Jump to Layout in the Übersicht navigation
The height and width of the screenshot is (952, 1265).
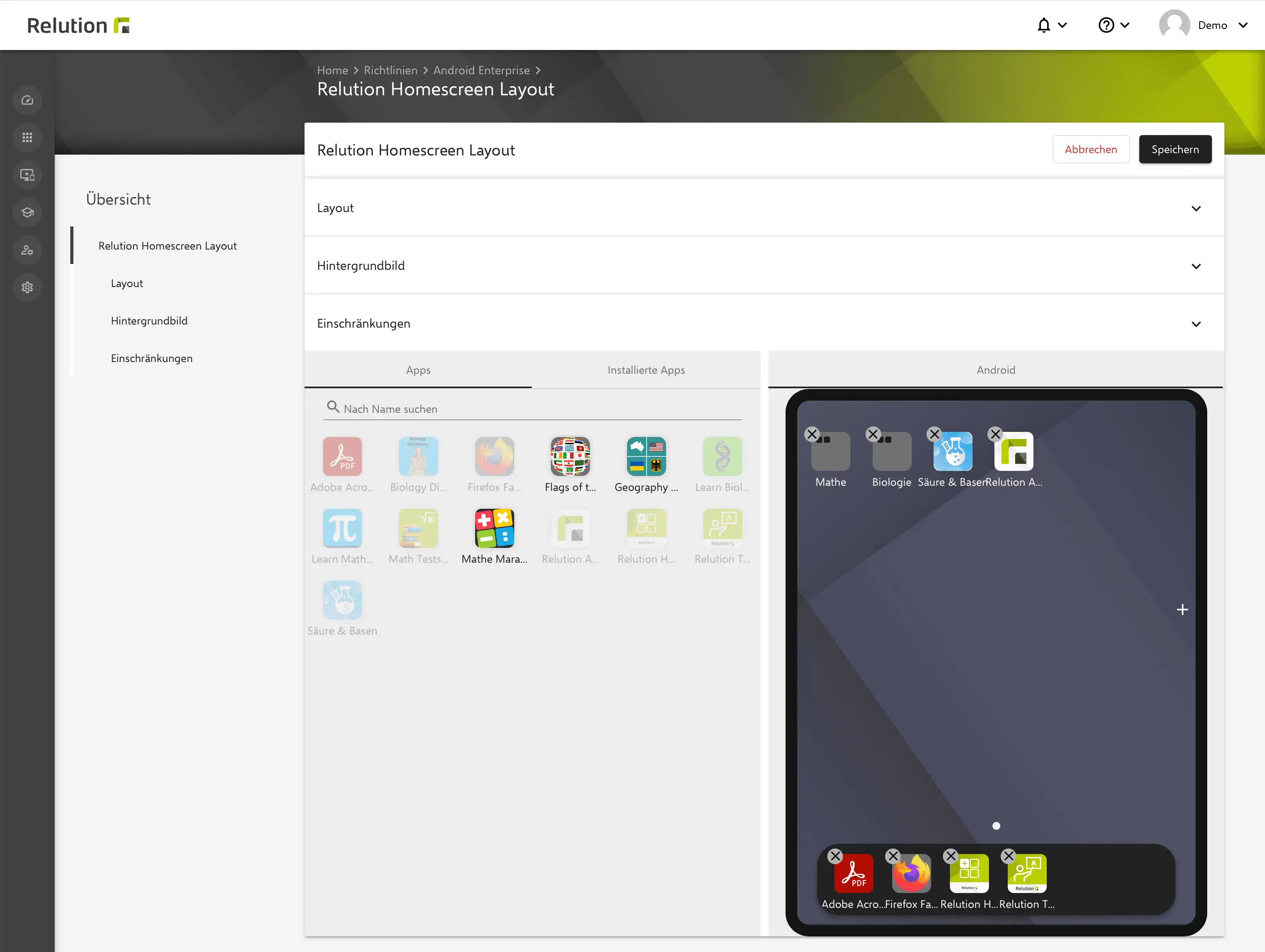(x=127, y=284)
